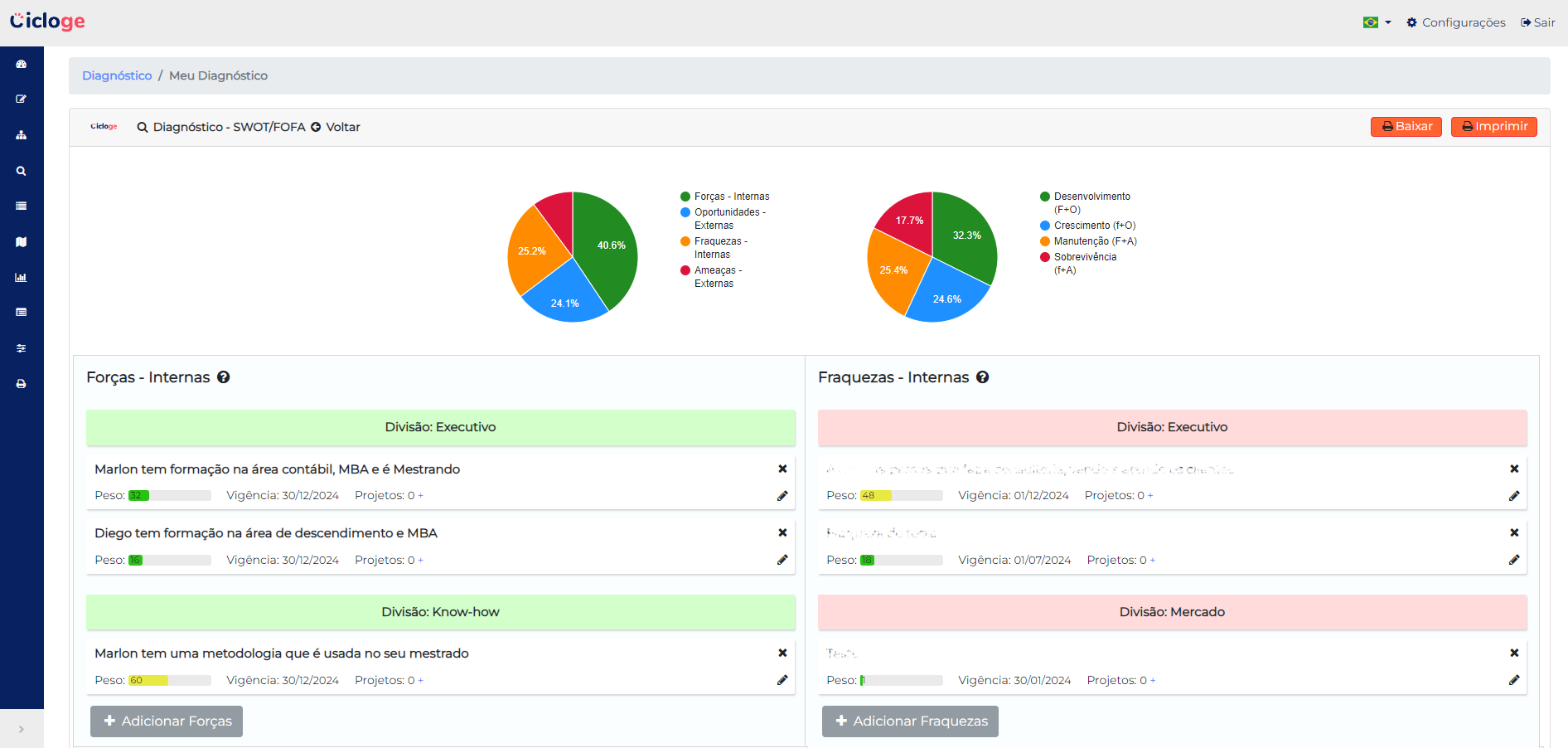The height and width of the screenshot is (748, 1568).
Task: Expand the sidebar with bottom chevron
Action: (x=22, y=729)
